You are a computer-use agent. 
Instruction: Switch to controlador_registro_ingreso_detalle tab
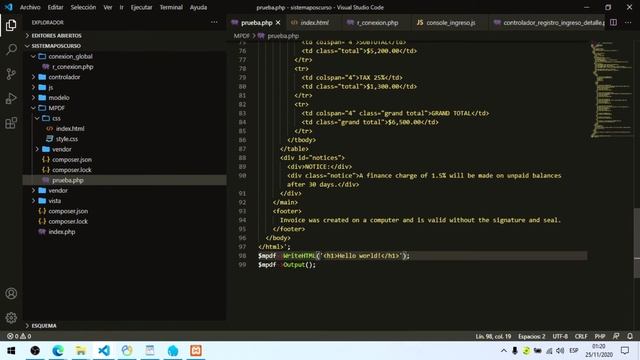549,23
